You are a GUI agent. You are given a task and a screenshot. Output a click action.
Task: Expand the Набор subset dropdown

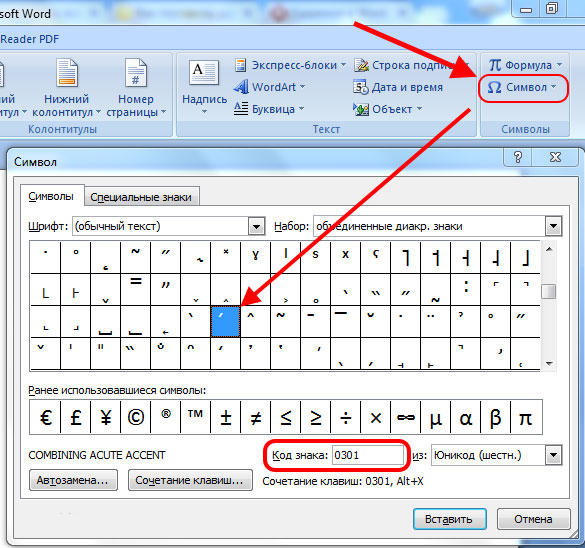[553, 226]
